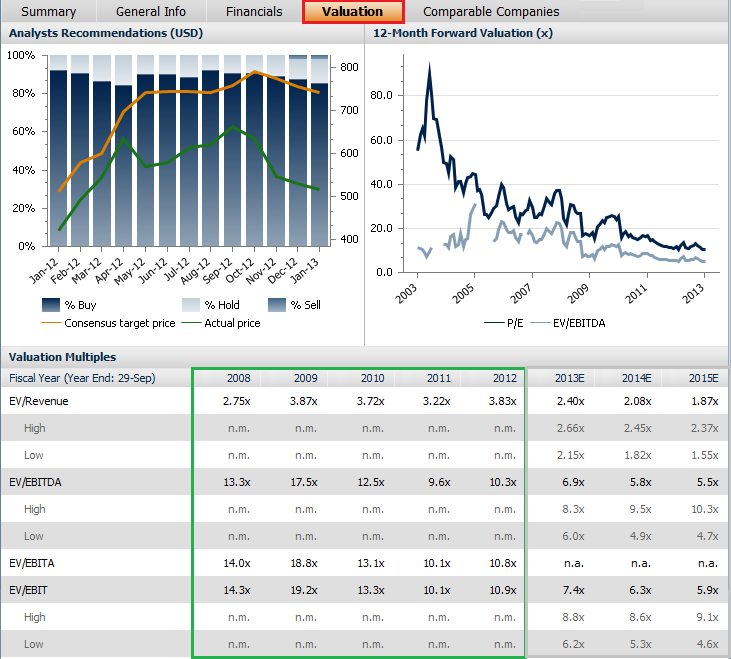Click the 3.72x EV/Revenue 2010 cell
731x659 pixels.
371,401
